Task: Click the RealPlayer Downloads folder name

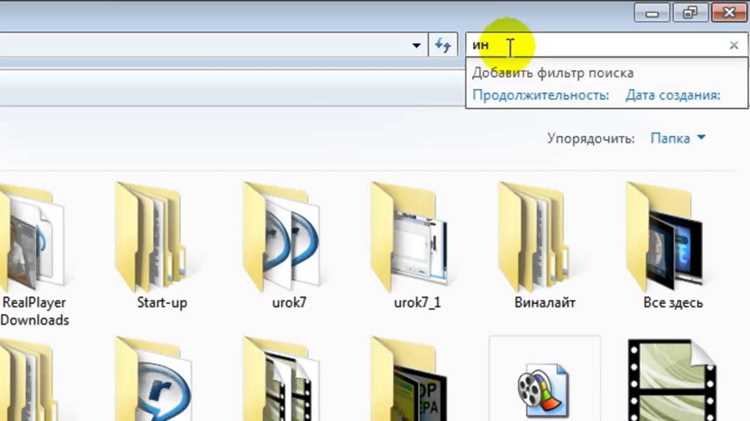Action: [34, 311]
